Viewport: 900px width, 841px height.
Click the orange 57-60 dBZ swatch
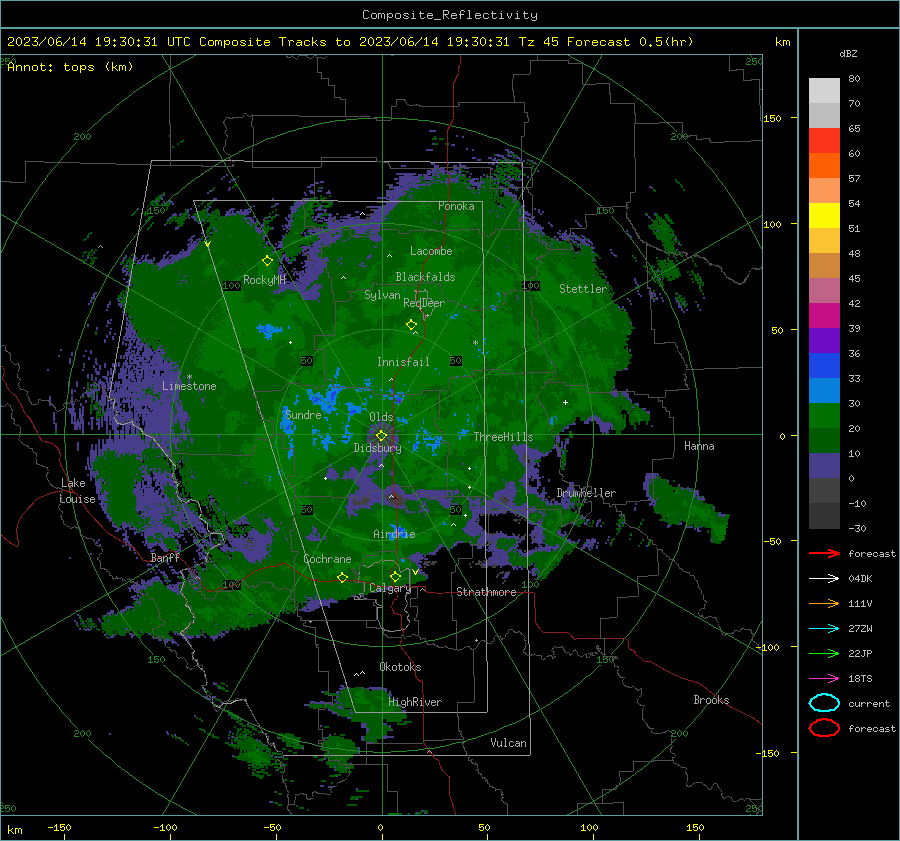[x=824, y=165]
